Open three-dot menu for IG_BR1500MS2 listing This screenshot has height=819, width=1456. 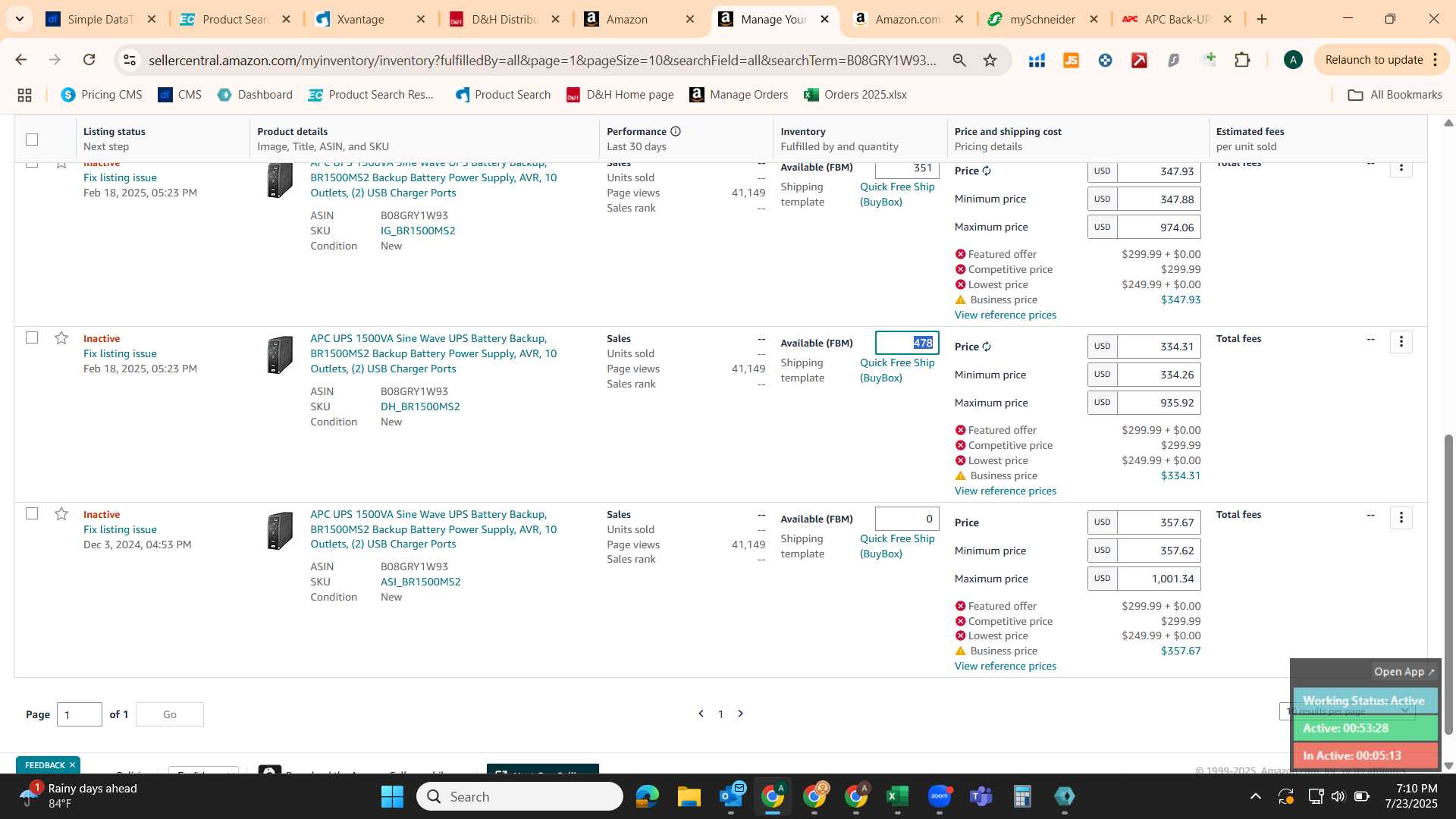[x=1401, y=168]
